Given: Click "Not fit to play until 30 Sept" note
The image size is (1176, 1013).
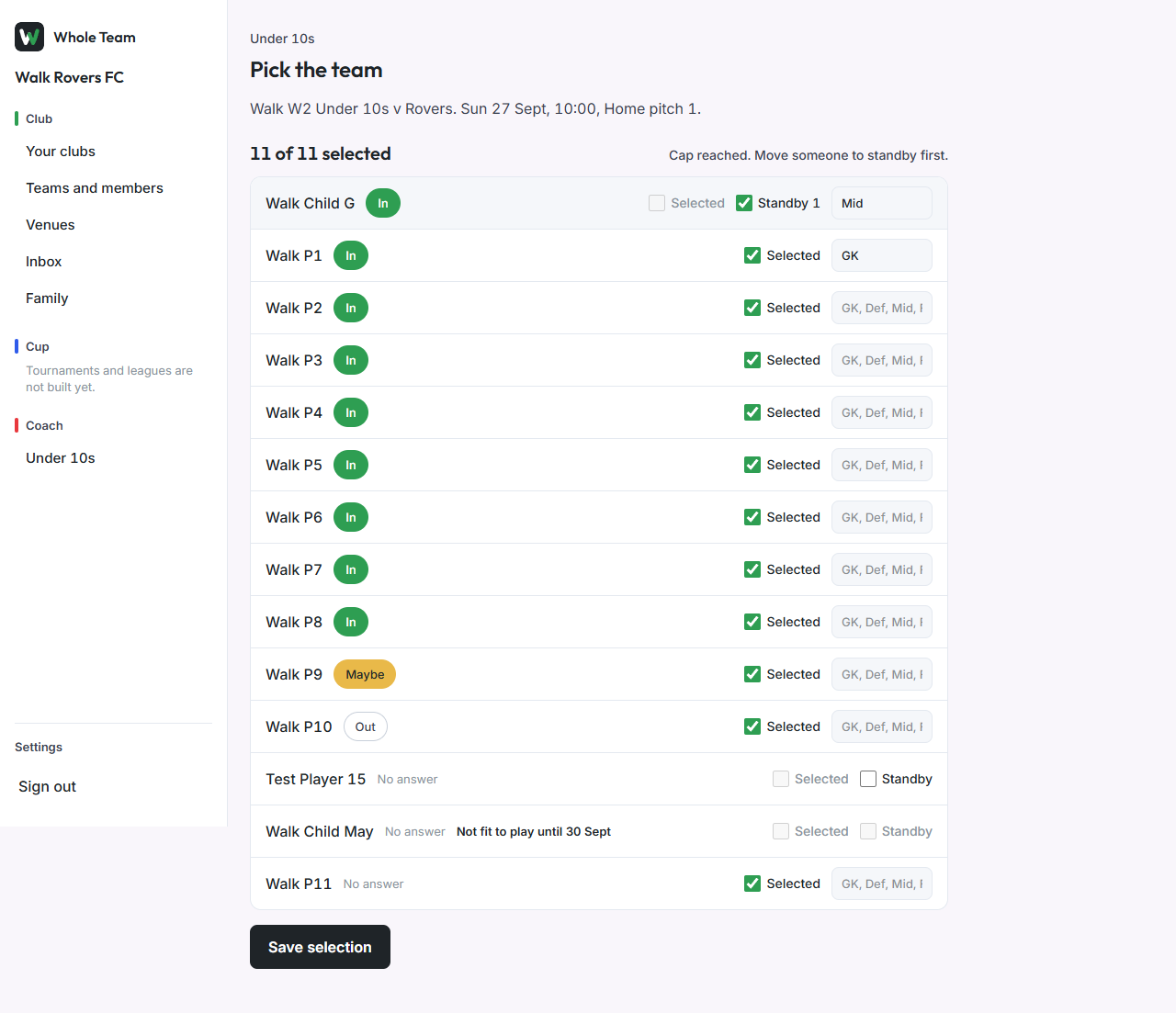Looking at the screenshot, I should coord(534,831).
